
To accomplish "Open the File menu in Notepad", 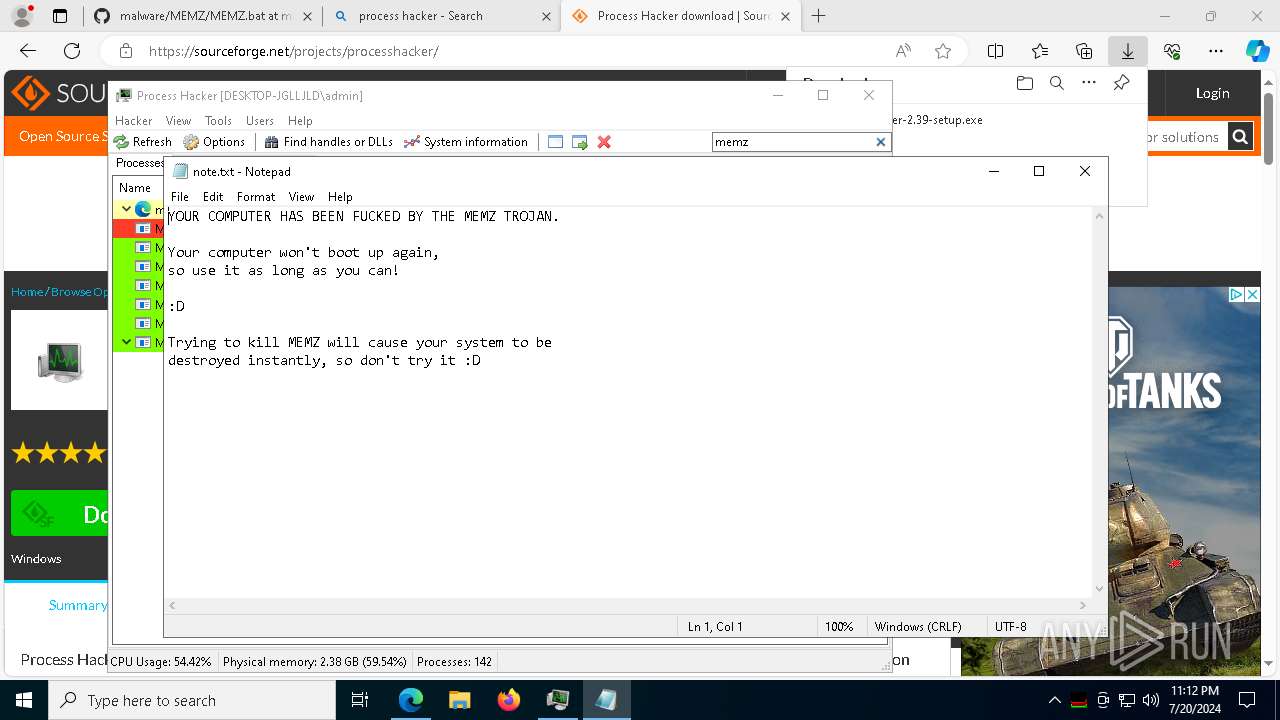I will (x=179, y=197).
